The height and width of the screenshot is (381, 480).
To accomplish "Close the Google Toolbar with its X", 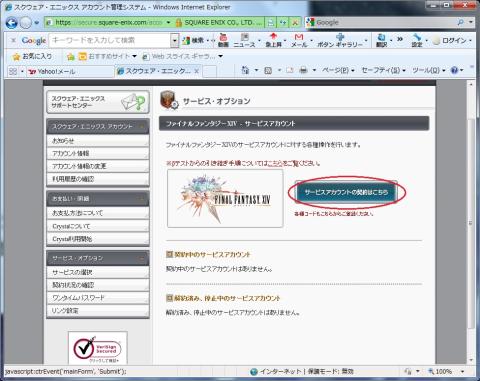I will tap(13, 40).
